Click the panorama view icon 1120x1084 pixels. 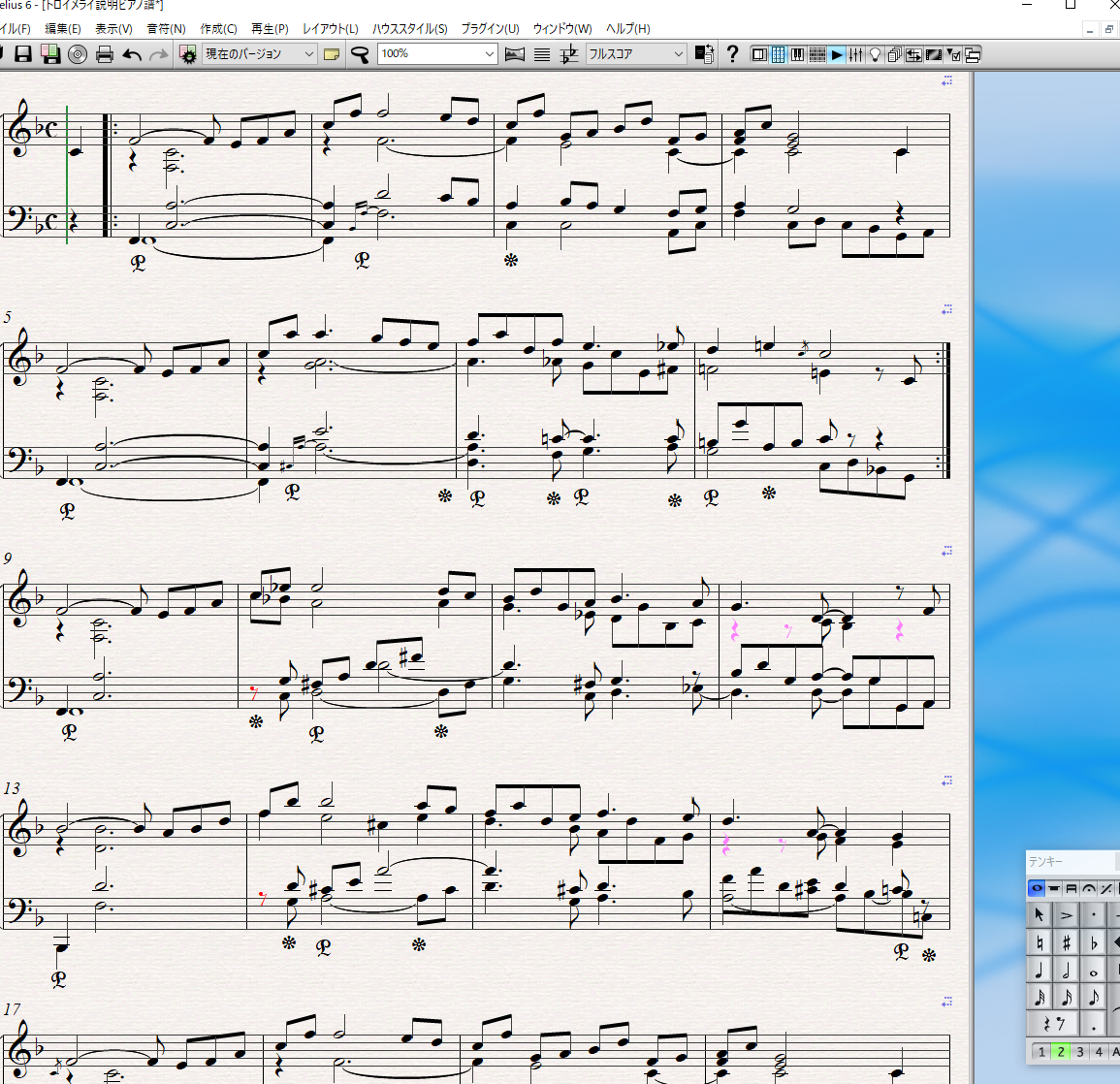tap(514, 54)
